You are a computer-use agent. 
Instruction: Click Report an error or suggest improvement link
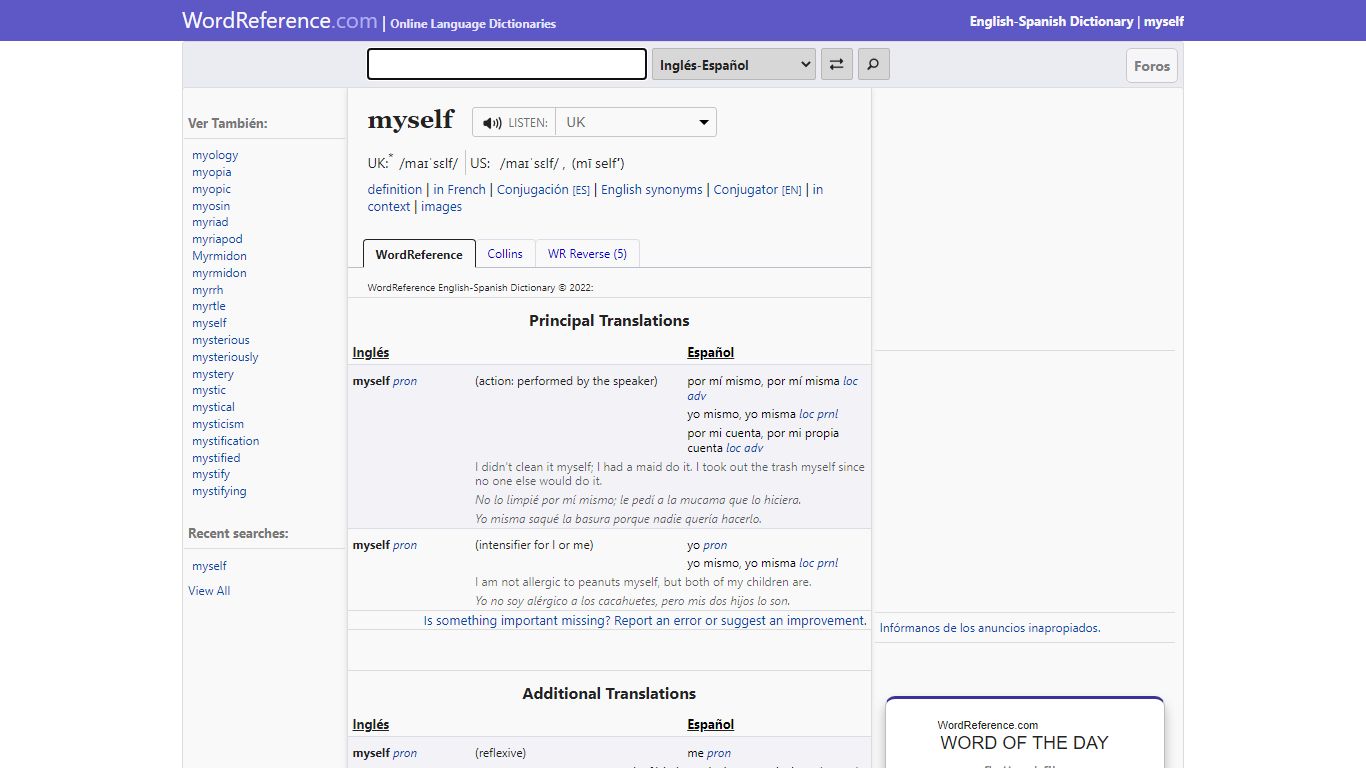(x=645, y=621)
